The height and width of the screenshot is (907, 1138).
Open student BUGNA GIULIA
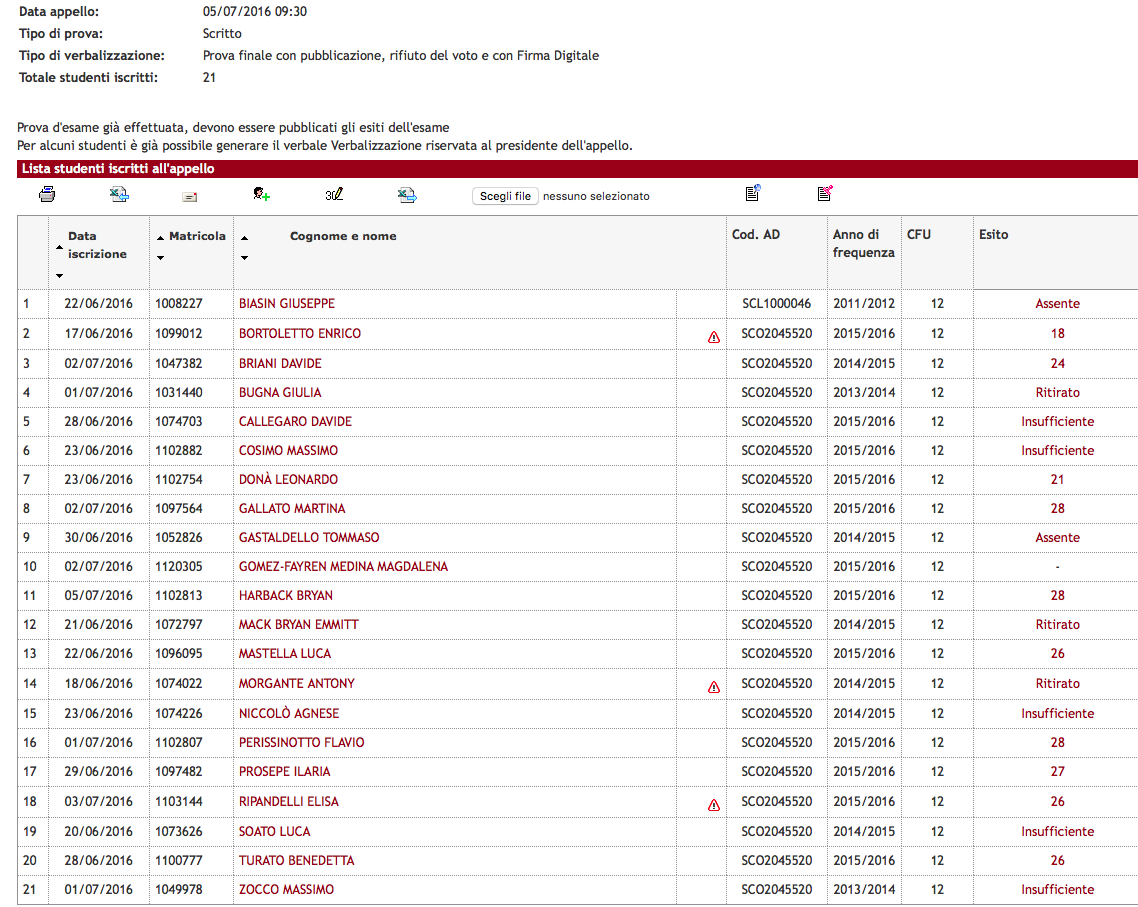click(x=280, y=393)
